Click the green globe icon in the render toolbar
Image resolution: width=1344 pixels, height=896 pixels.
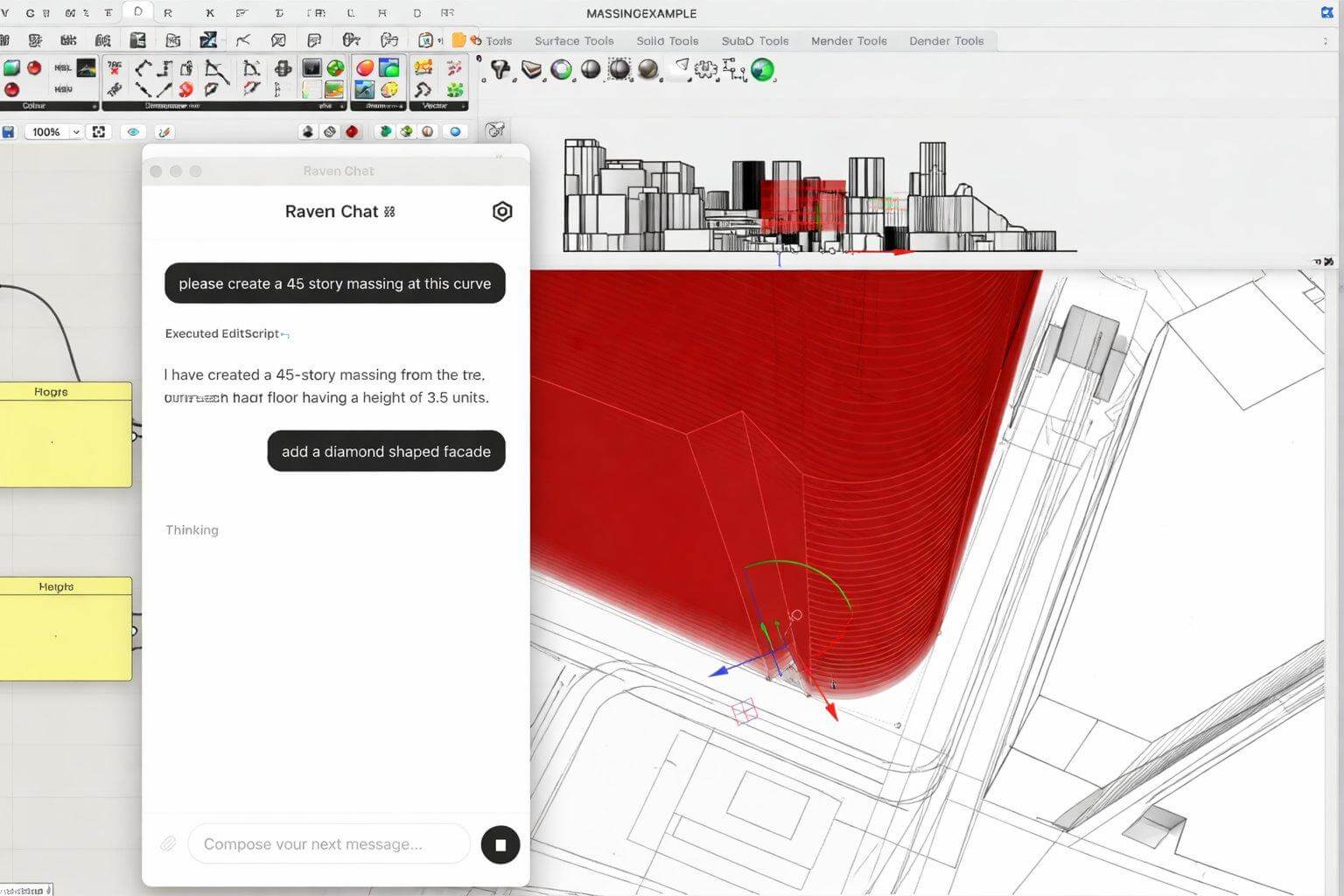click(x=763, y=70)
